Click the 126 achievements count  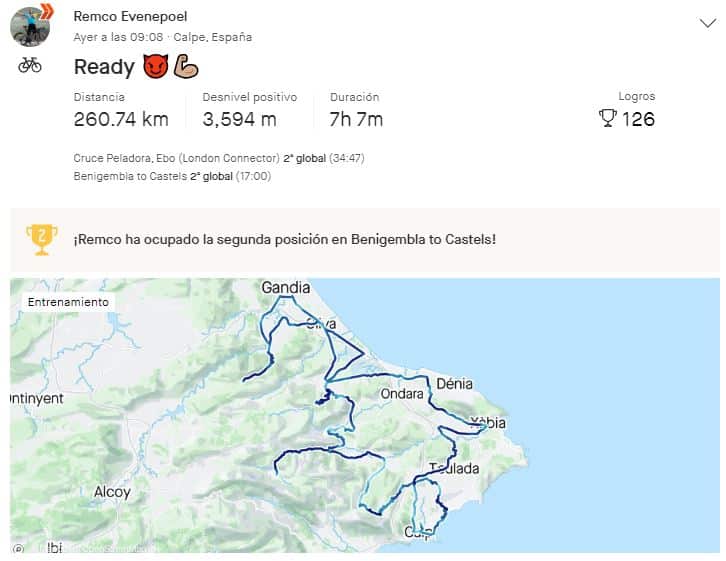coord(638,119)
